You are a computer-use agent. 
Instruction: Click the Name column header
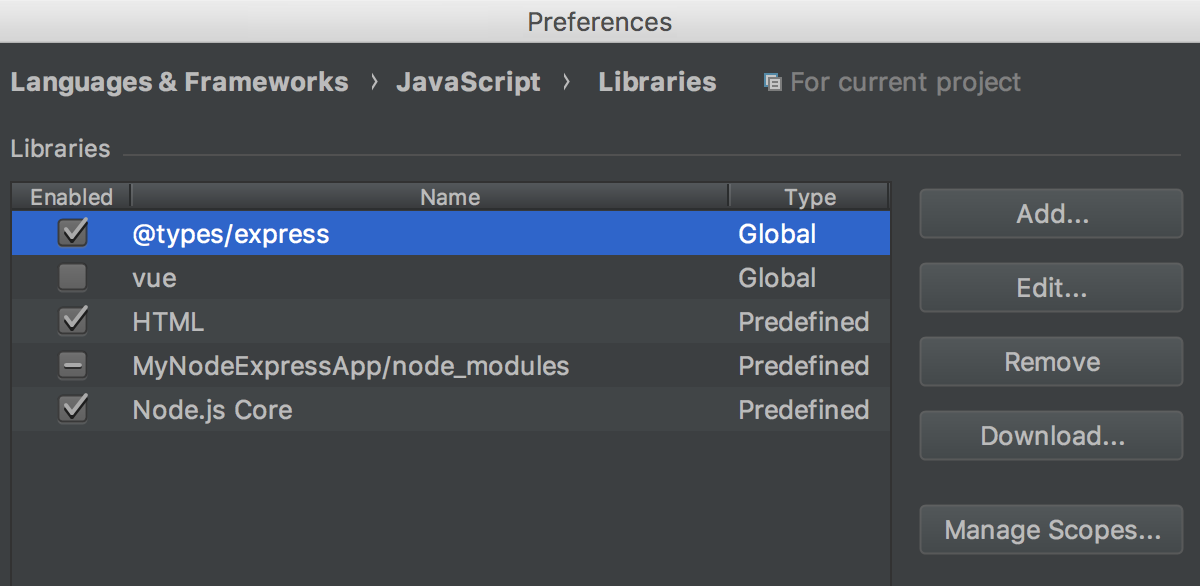click(449, 196)
